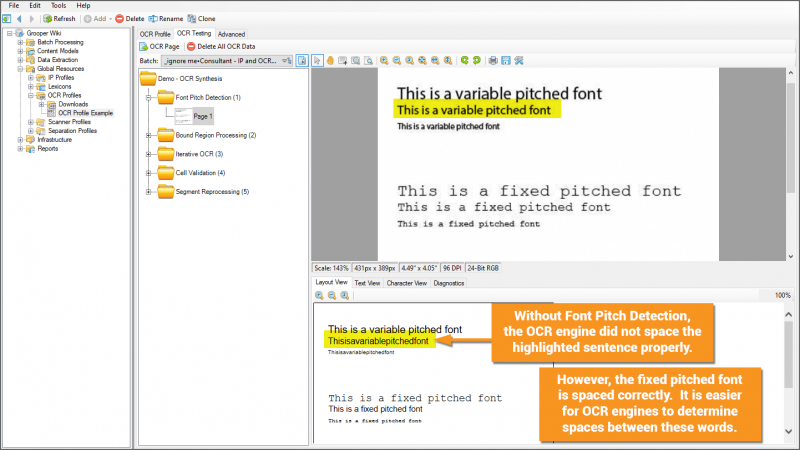800x450 pixels.
Task: Switch to the OCR Profile tab
Action: [x=155, y=34]
